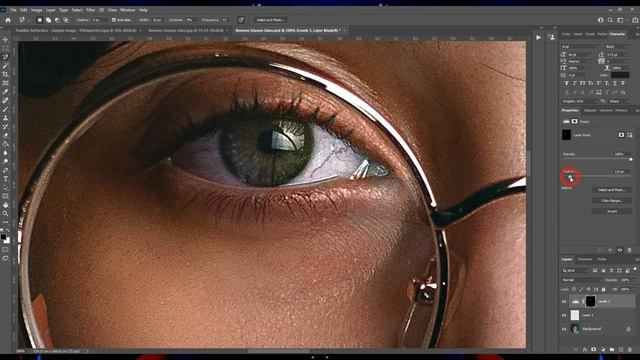Click the delete layer trash icon
Screen dimensions: 640x360
pyautogui.click(x=630, y=350)
